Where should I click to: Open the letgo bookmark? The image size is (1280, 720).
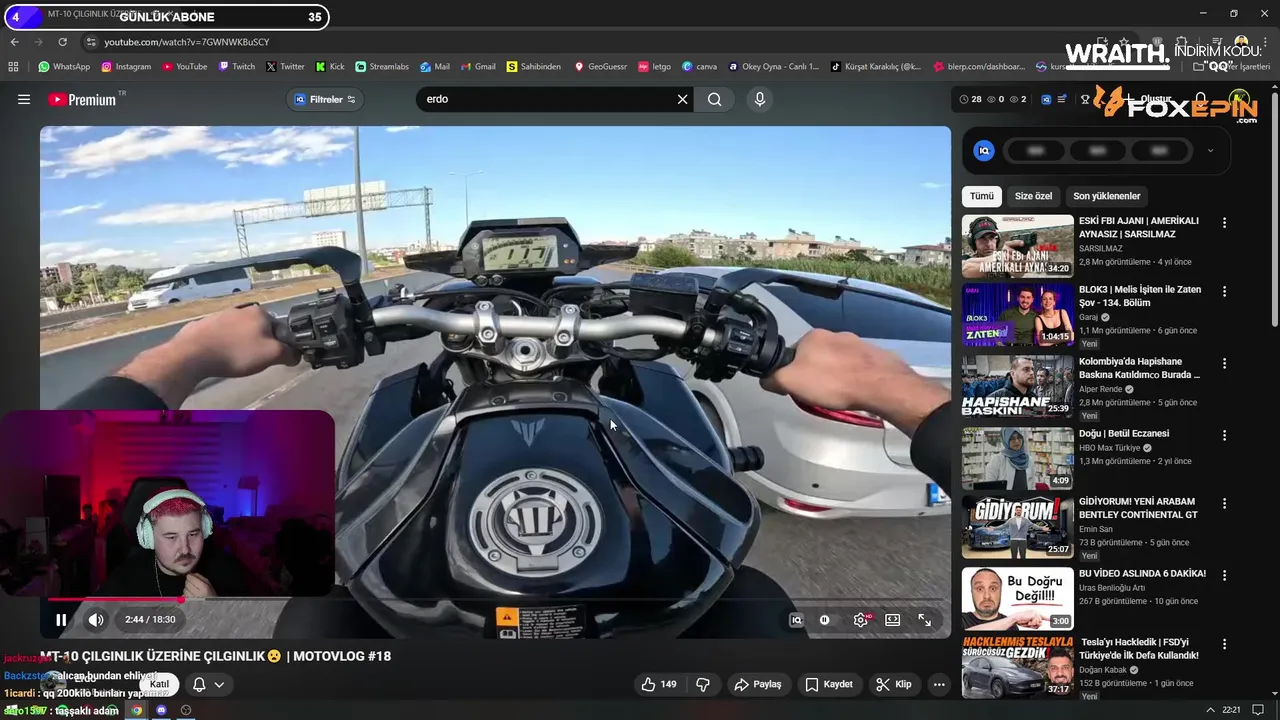click(x=654, y=67)
